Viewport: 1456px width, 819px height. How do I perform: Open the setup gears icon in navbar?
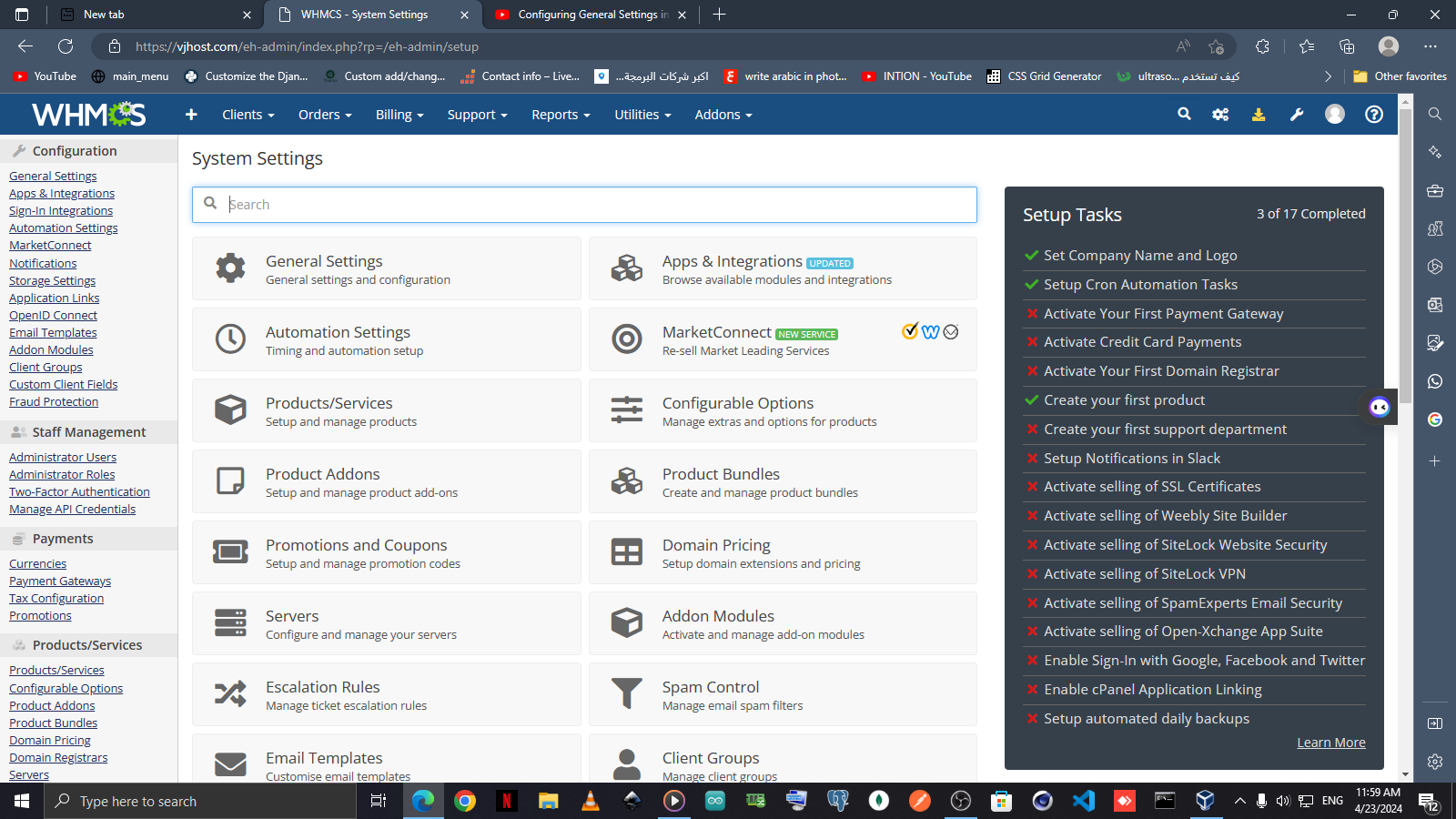[1220, 115]
